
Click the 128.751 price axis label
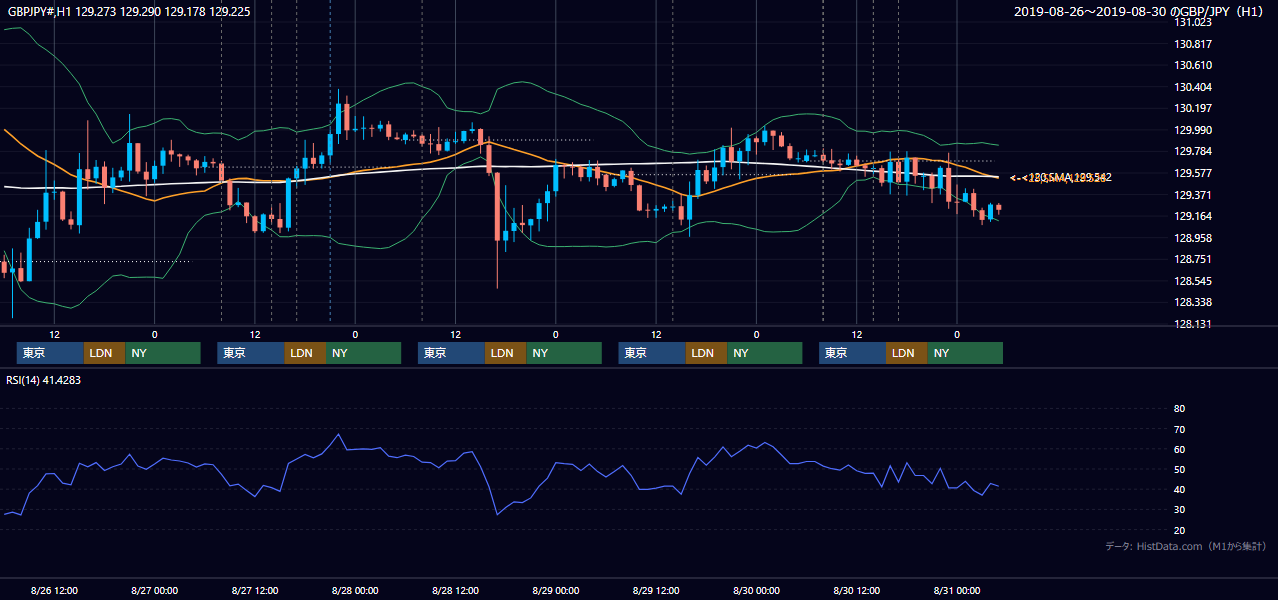click(1195, 259)
